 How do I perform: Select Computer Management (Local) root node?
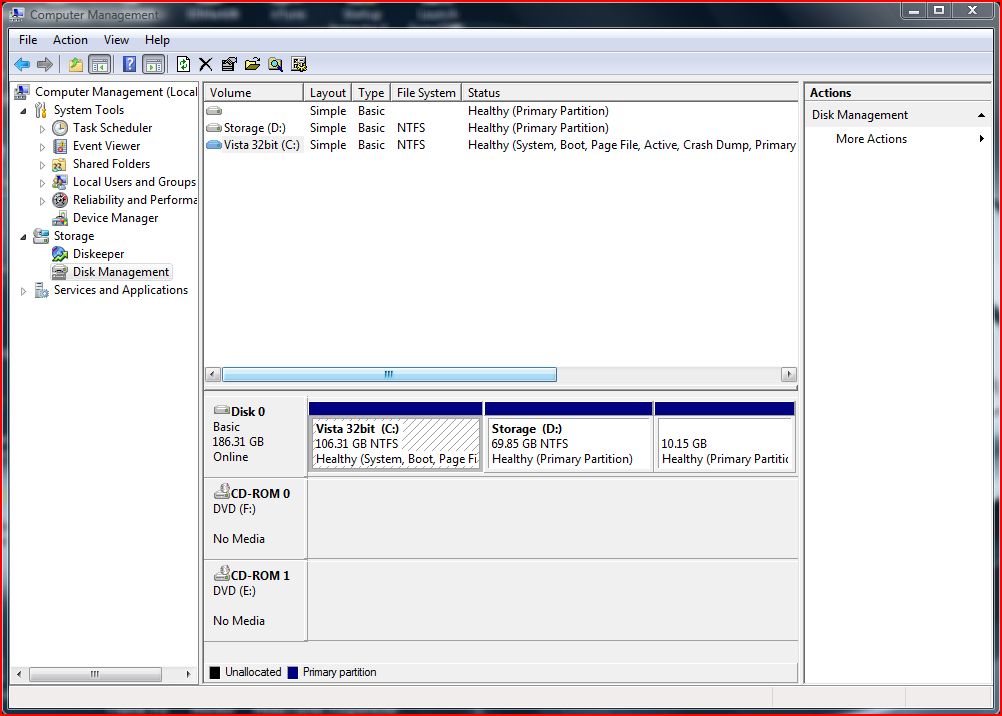pos(116,92)
